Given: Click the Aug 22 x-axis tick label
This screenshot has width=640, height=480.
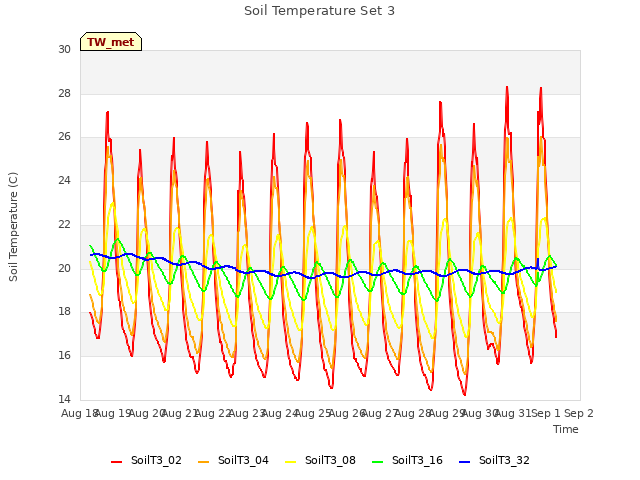Looking at the screenshot, I should (212, 414).
